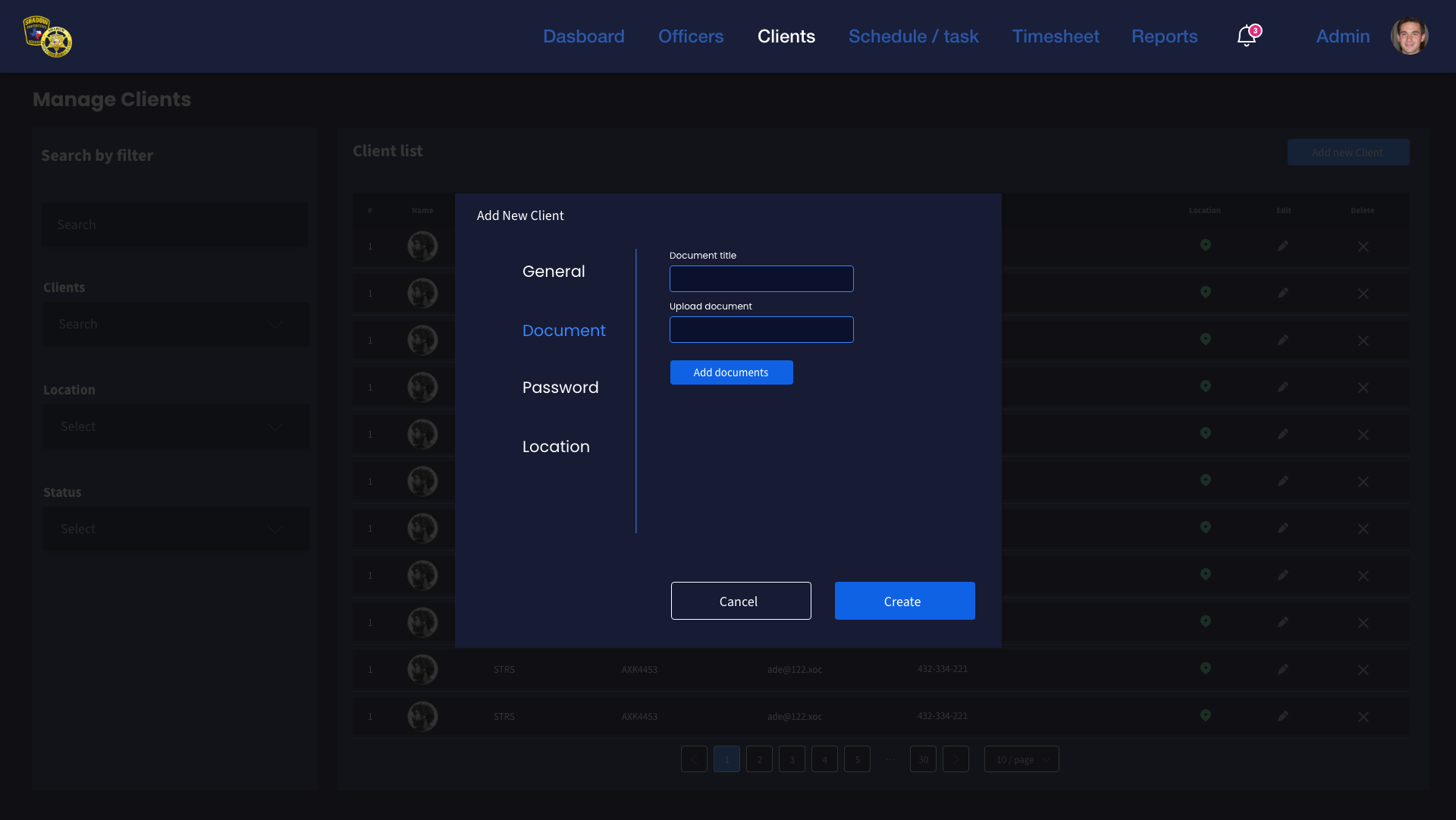Switch to the General tab

point(553,272)
